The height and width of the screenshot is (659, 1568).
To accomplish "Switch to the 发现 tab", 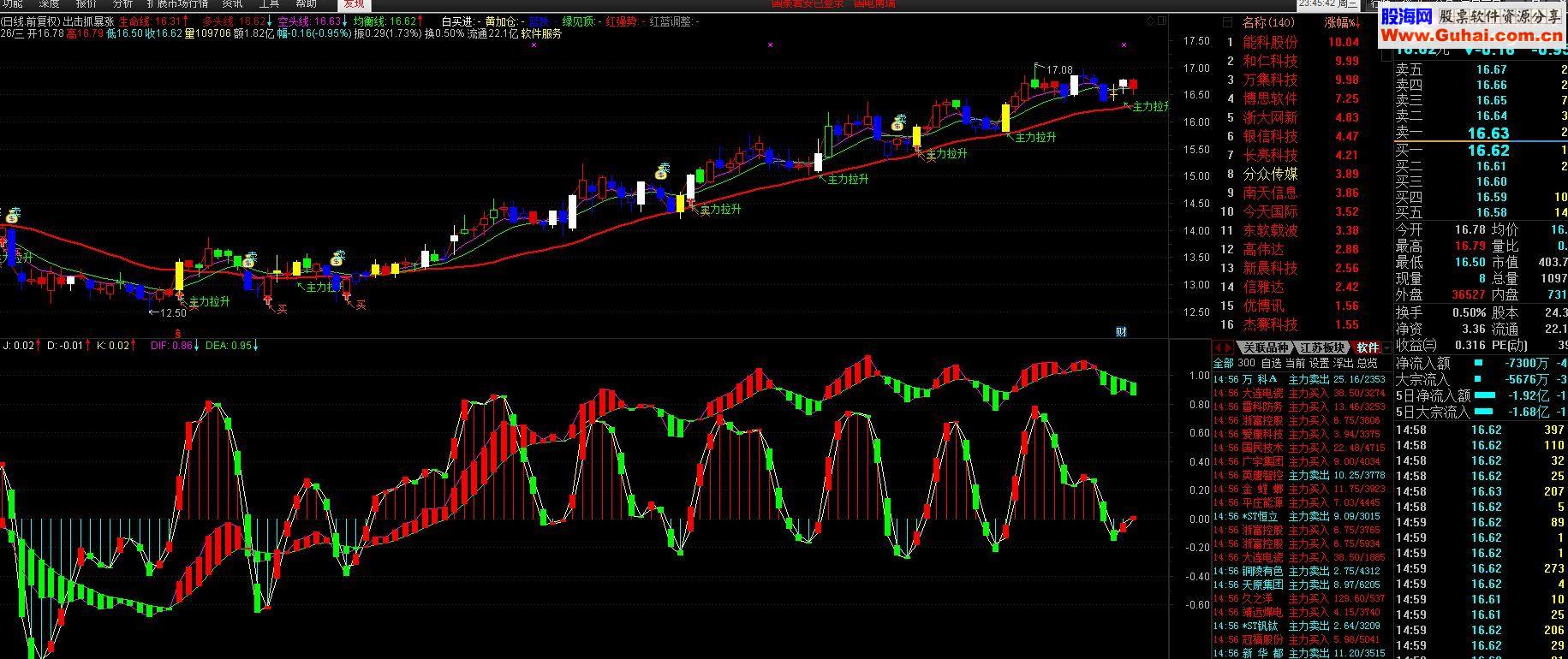I will (x=354, y=4).
